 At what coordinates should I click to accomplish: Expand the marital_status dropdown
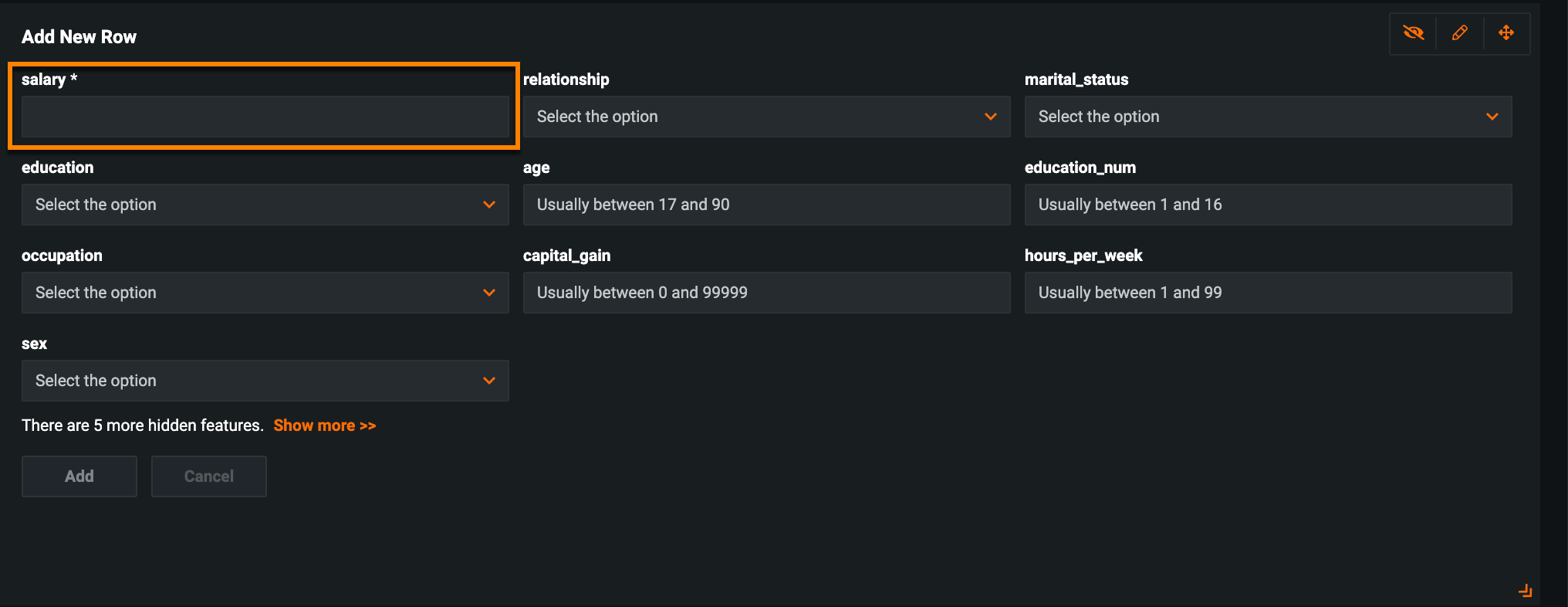pos(1267,117)
